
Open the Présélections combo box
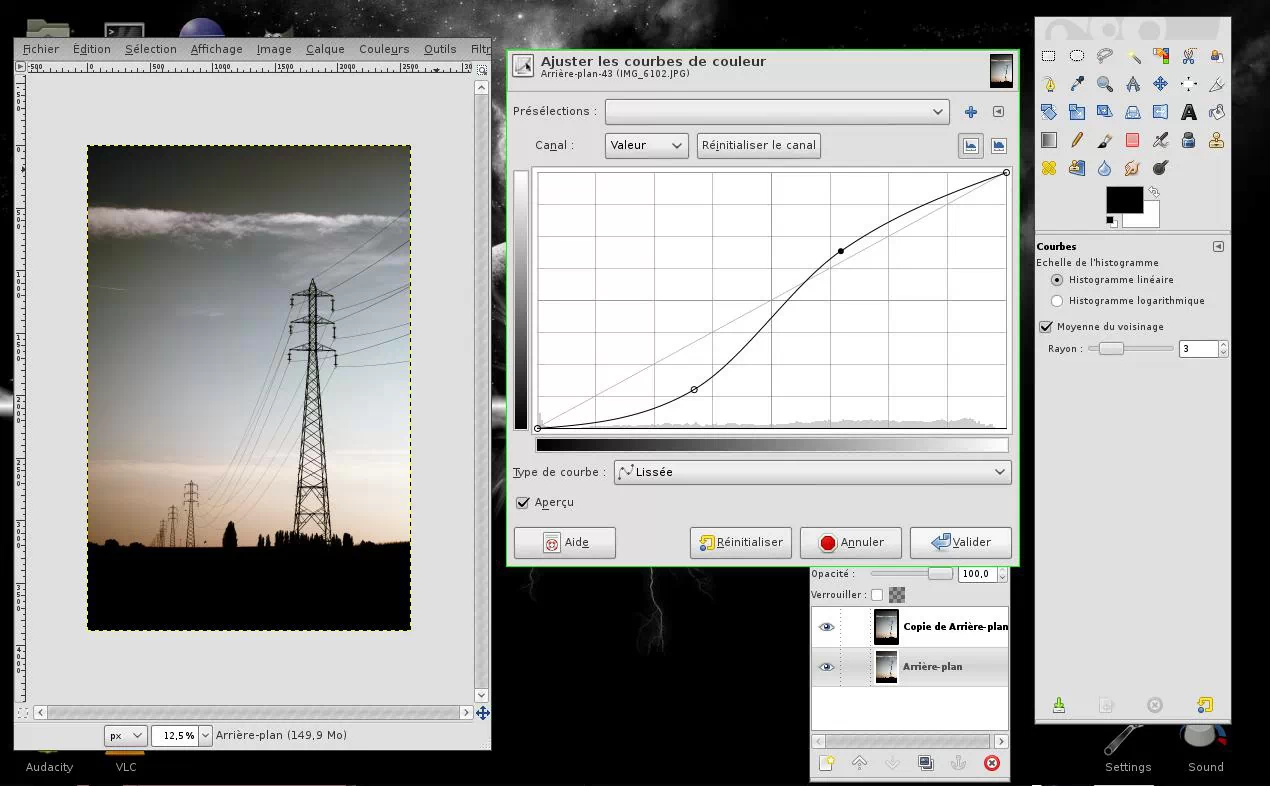776,112
